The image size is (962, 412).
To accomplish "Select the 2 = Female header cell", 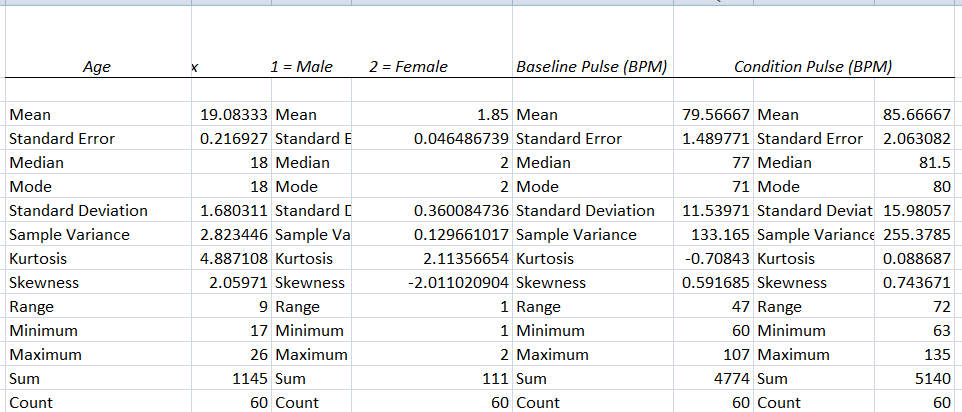I will (x=408, y=67).
